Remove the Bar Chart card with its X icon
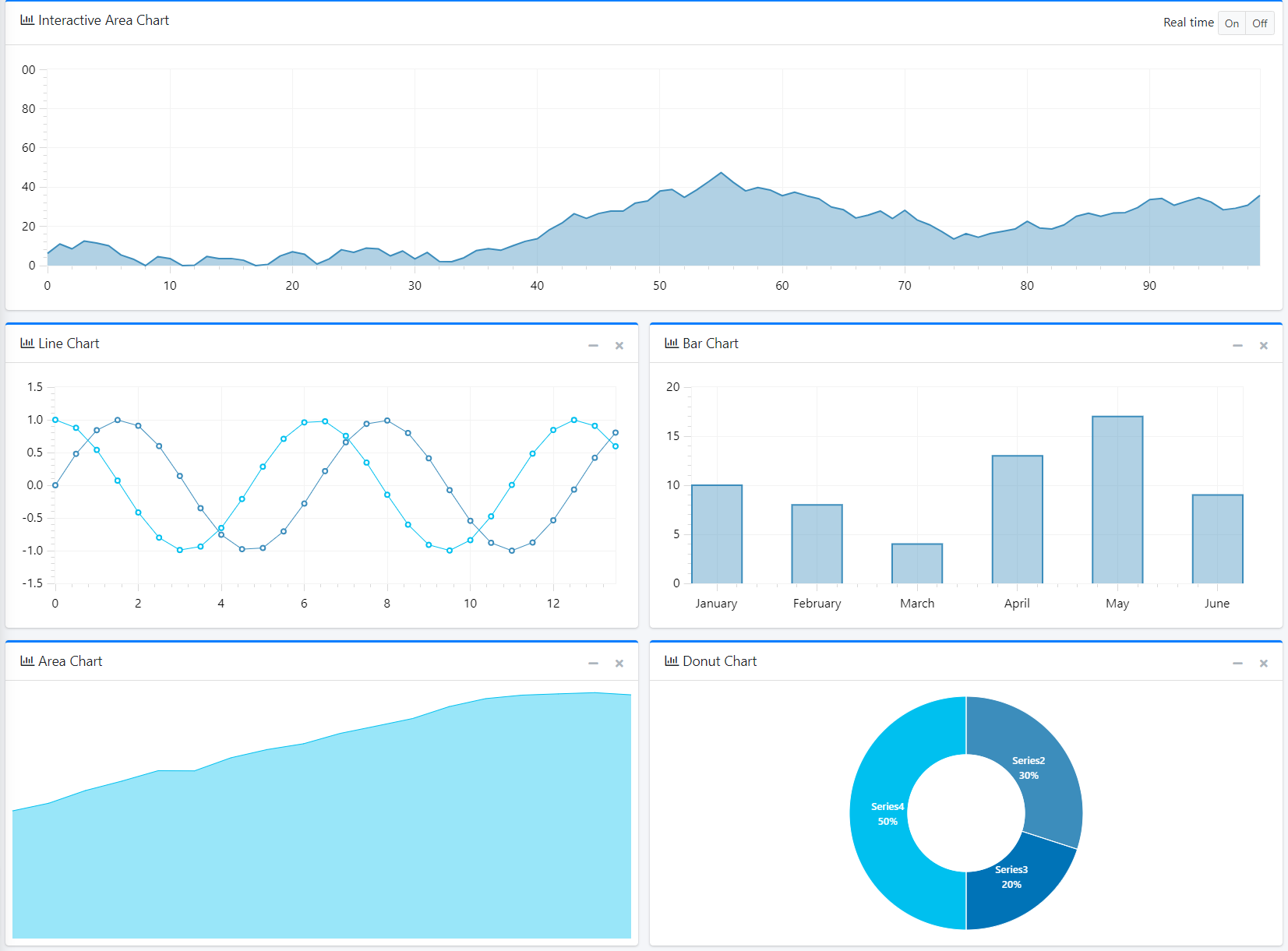1288x951 pixels. (x=1264, y=346)
